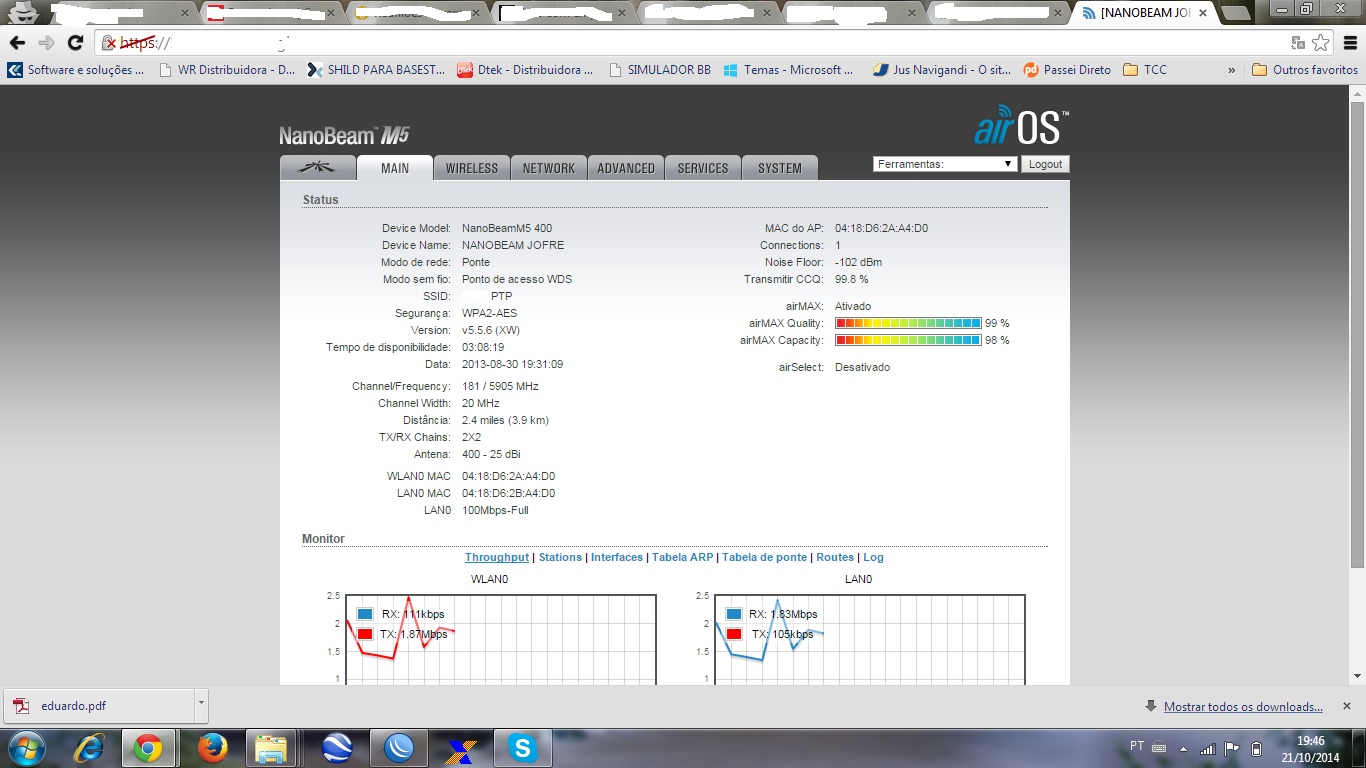This screenshot has height=768, width=1366.
Task: Open the Interfaces monitor link
Action: pyautogui.click(x=617, y=557)
